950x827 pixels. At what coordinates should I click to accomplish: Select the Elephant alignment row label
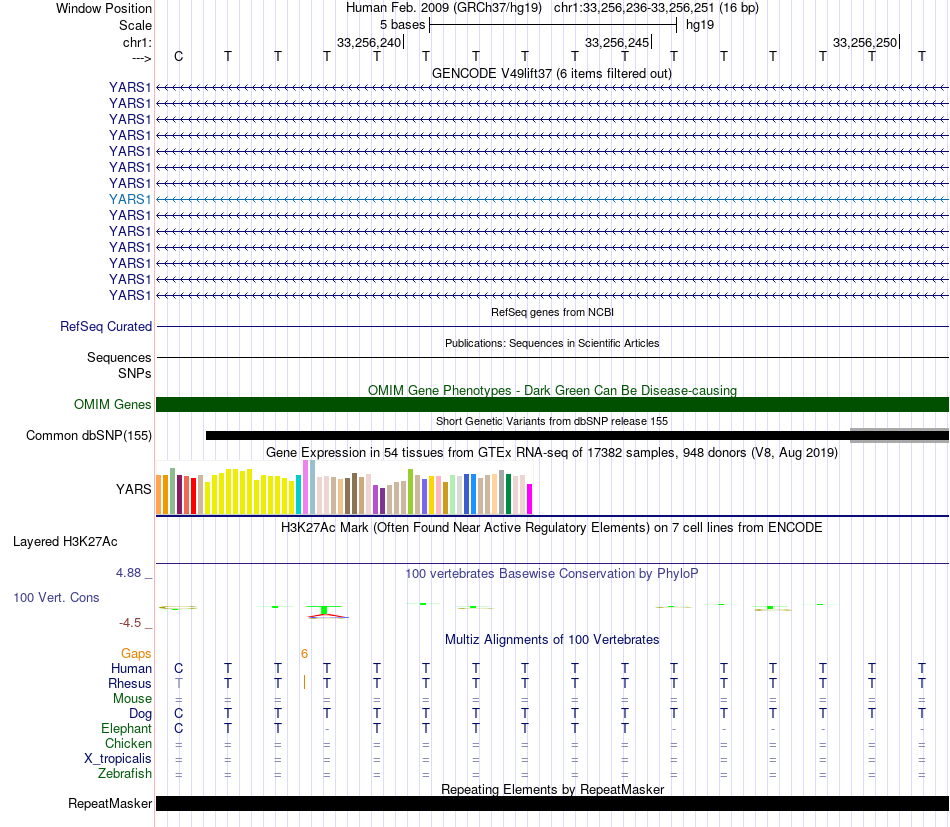[x=126, y=728]
